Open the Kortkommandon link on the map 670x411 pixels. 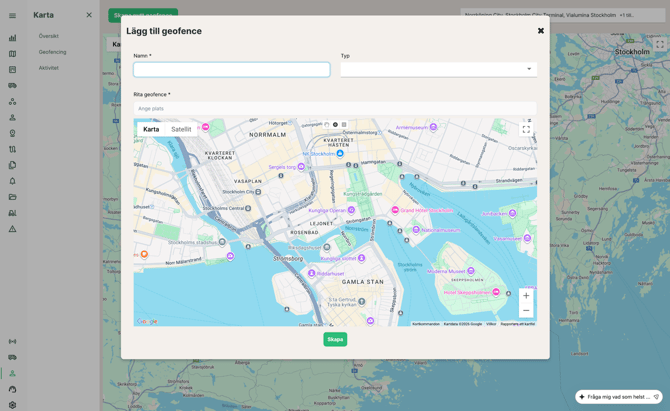click(x=426, y=324)
